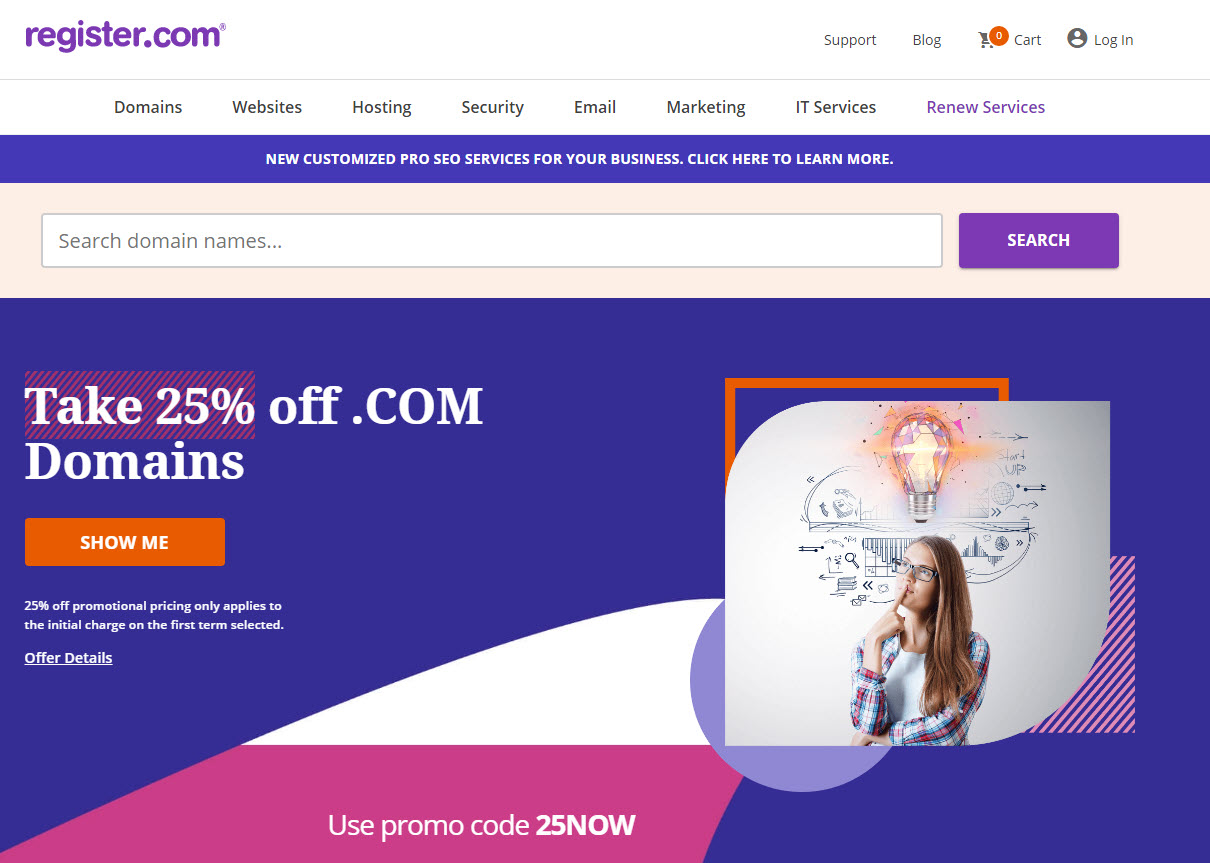The width and height of the screenshot is (1210, 863).
Task: Open the Hosting menu
Action: point(382,107)
